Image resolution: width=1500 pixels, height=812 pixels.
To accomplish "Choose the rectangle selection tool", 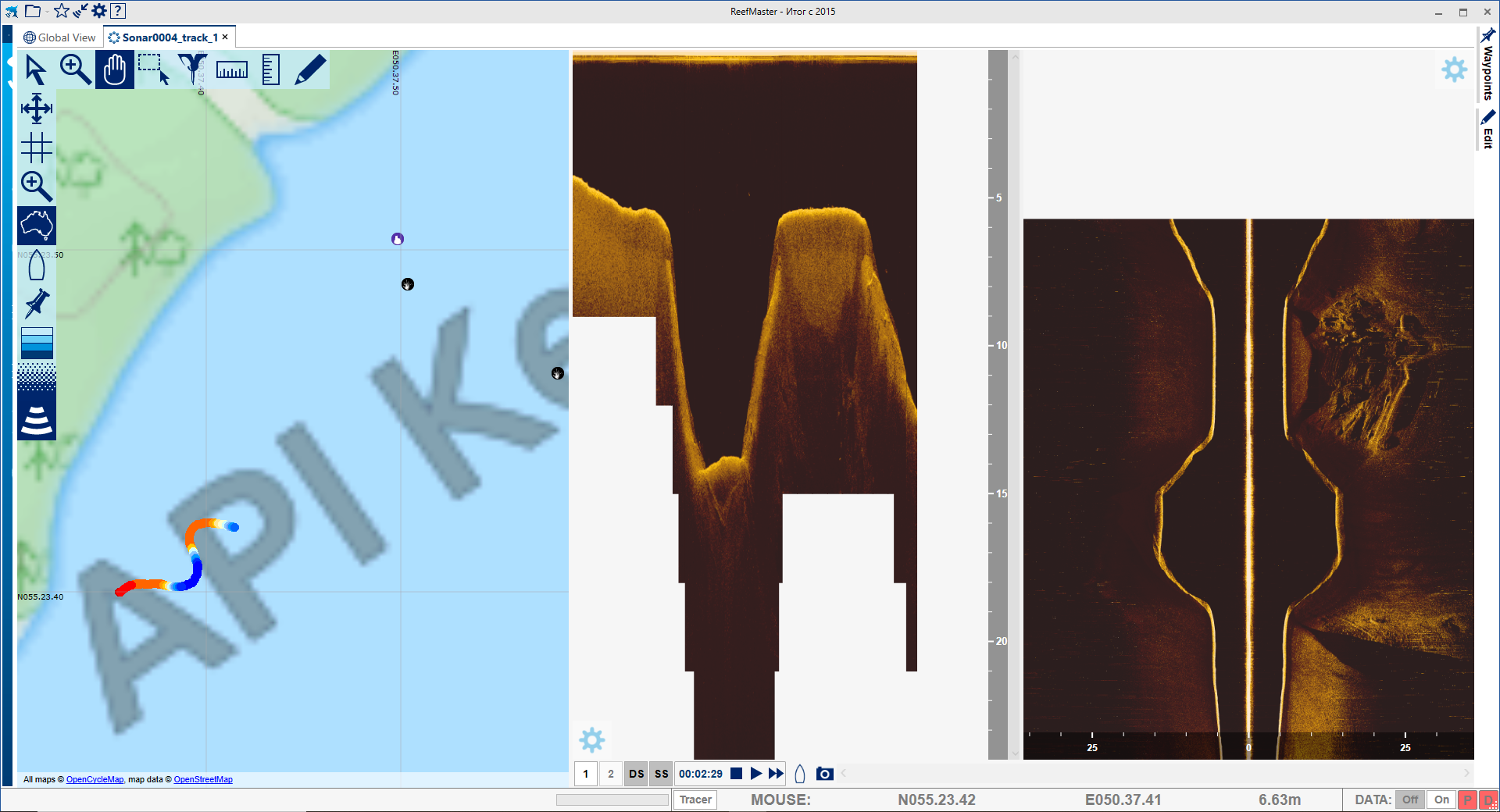I will (x=154, y=69).
